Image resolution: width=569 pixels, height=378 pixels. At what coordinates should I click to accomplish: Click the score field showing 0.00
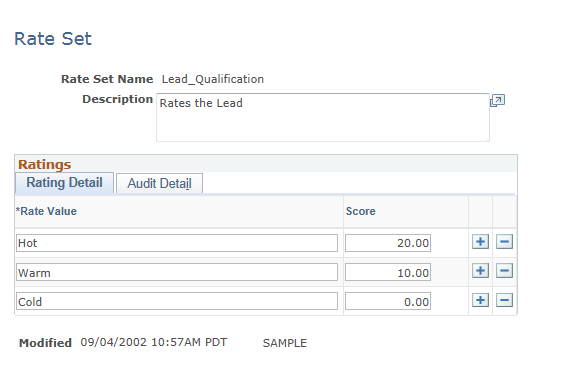(388, 301)
